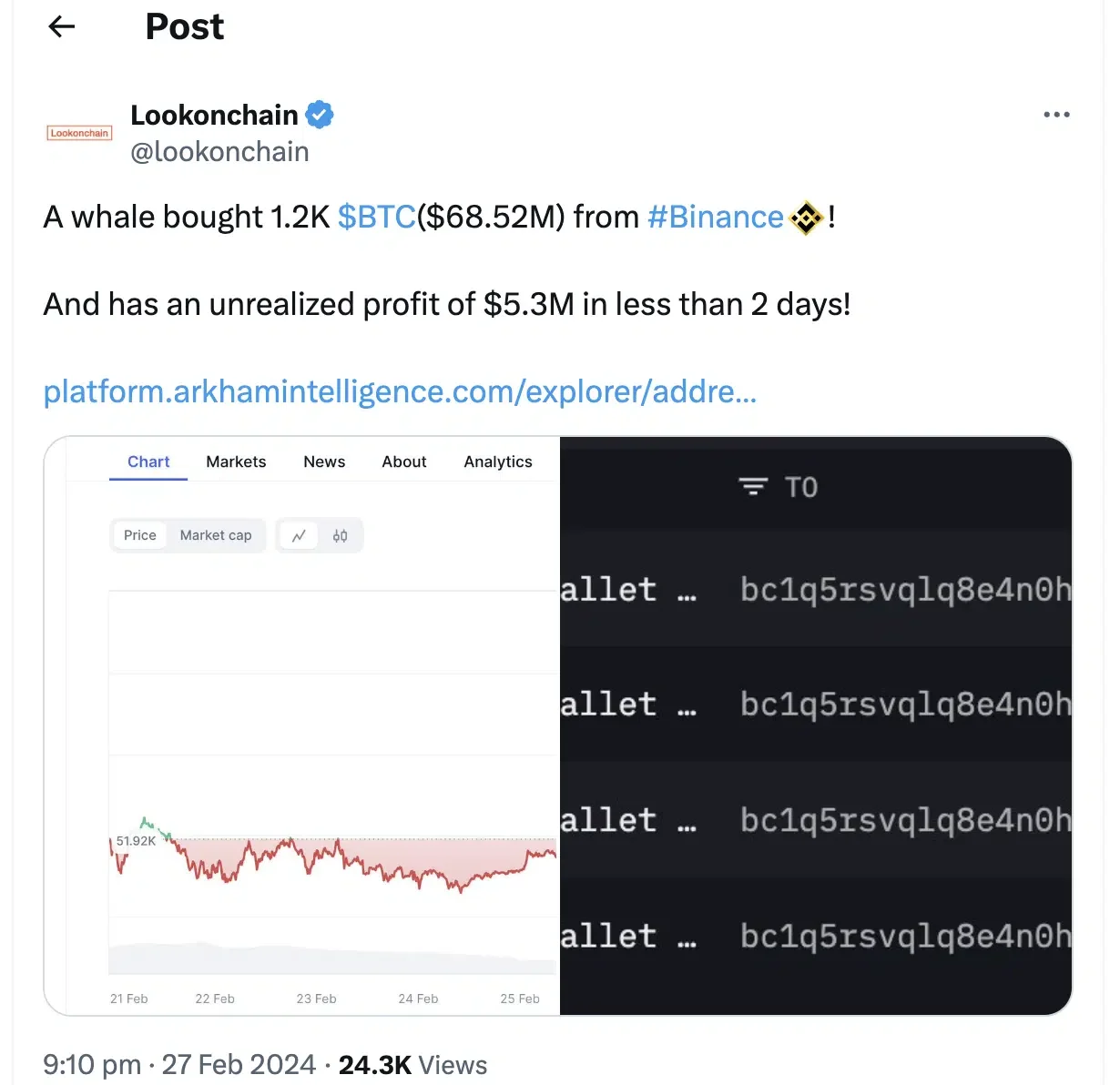Viewport: 1120px width, 1085px height.
Task: Open the News tab
Action: point(324,461)
